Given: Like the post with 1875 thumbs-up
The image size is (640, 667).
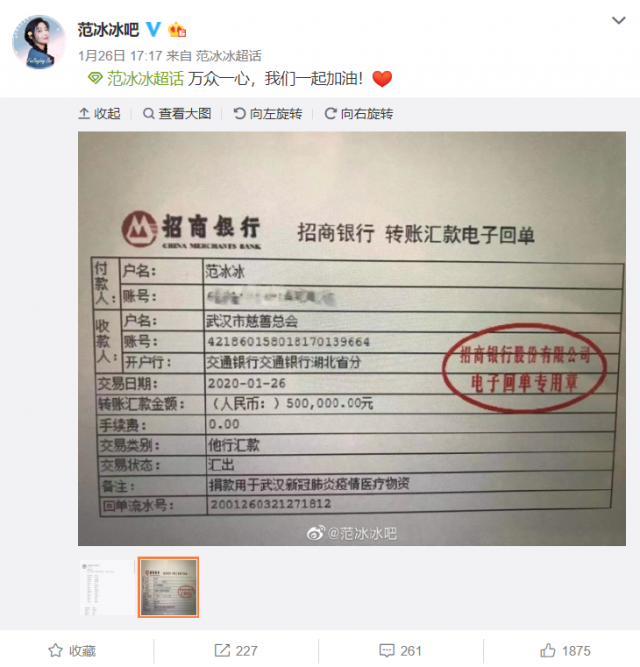Looking at the screenshot, I should pyautogui.click(x=566, y=650).
